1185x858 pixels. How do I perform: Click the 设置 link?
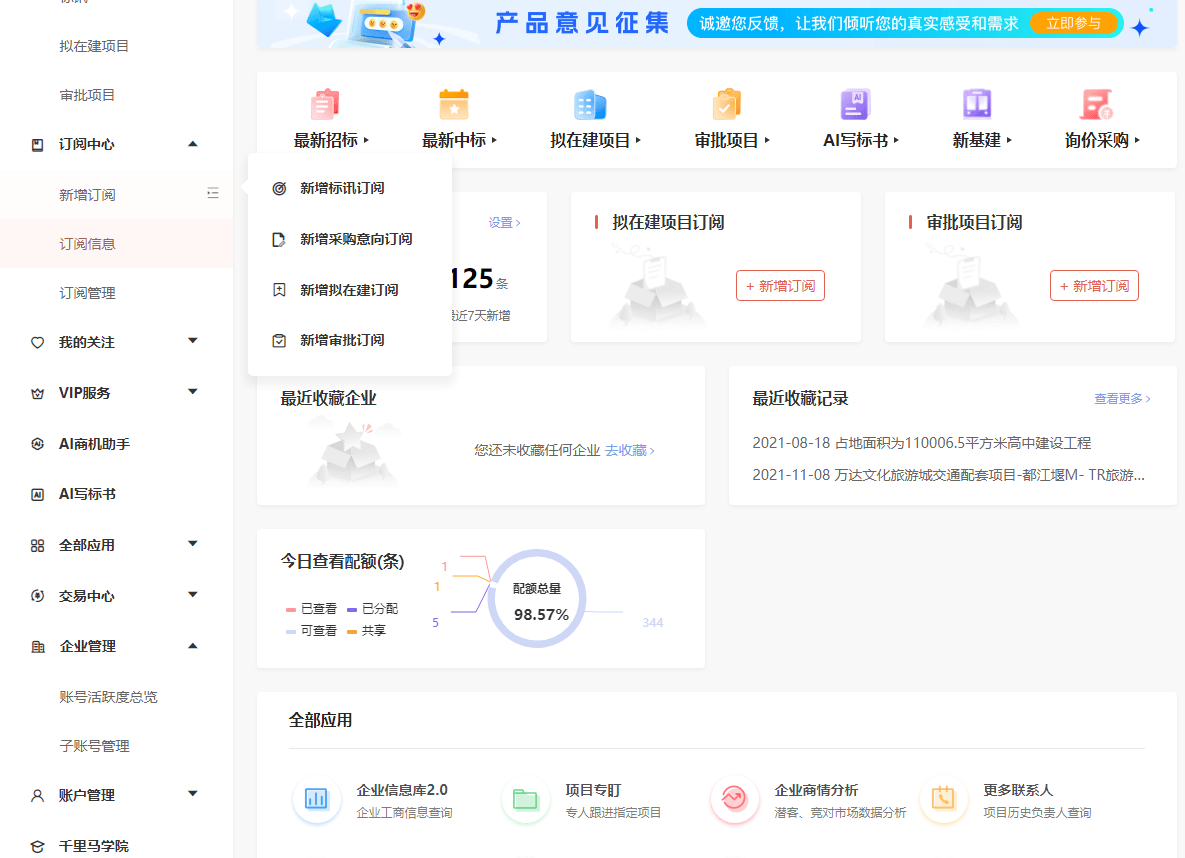[x=504, y=223]
